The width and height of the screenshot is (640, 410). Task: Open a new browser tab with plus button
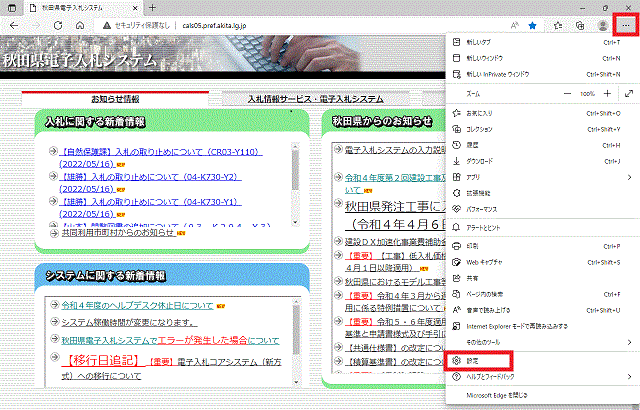point(153,7)
